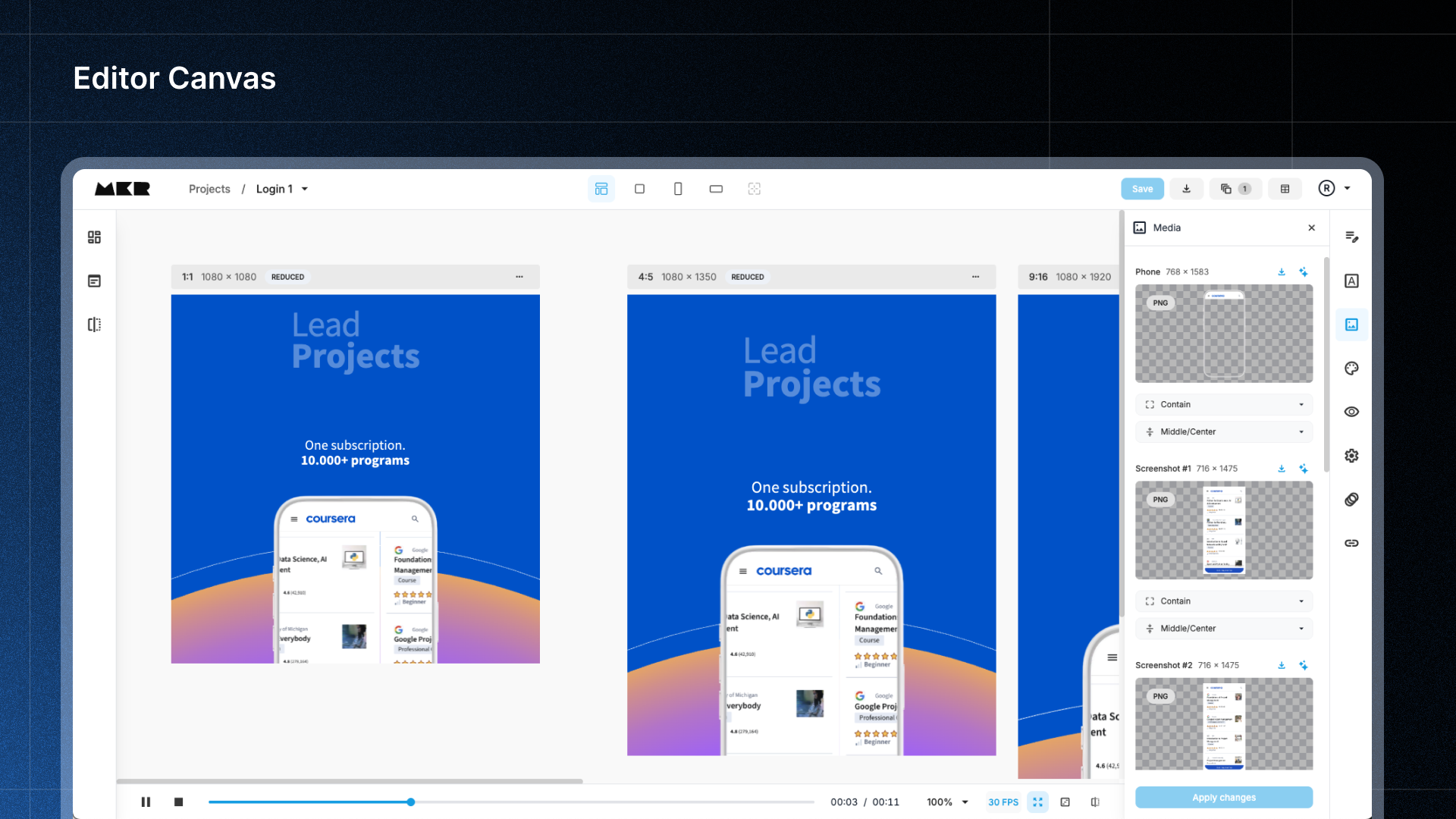Viewport: 1456px width, 819px height.
Task: Download Screenshot #1 image
Action: click(x=1282, y=469)
